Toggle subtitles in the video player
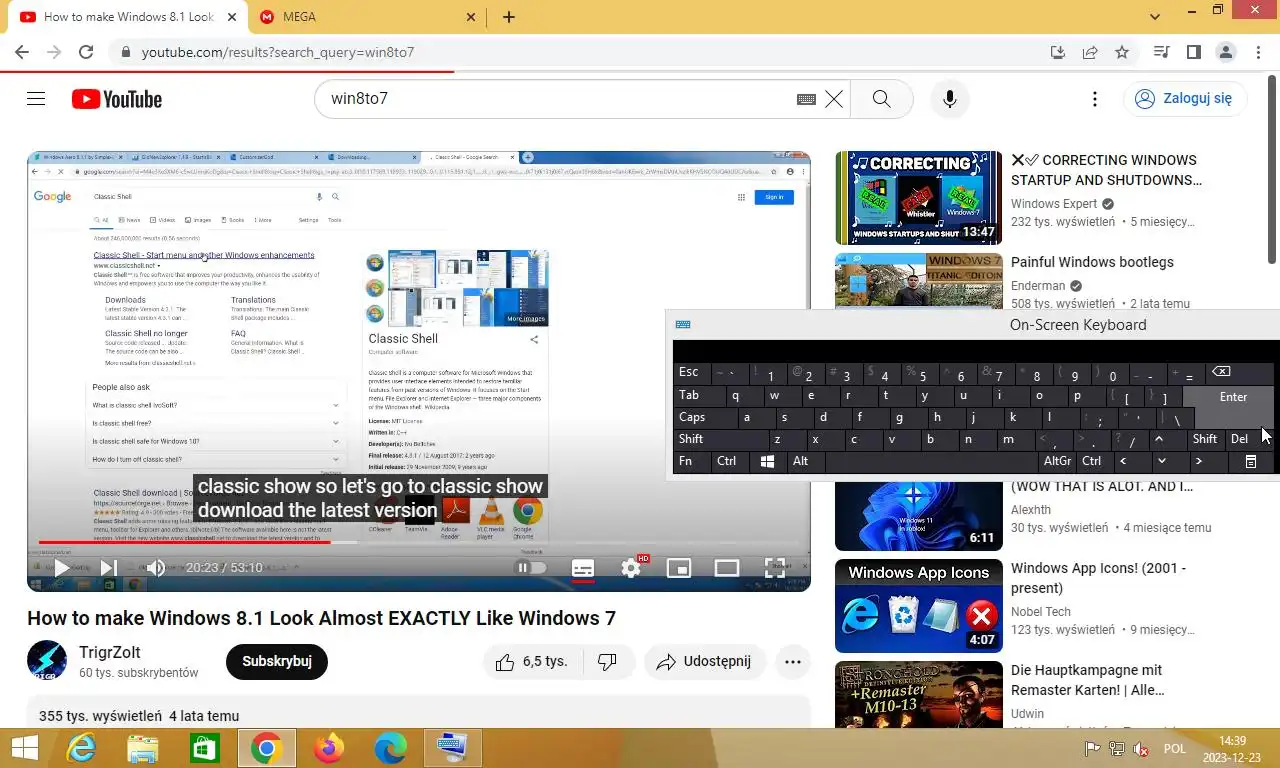This screenshot has height=768, width=1280. pyautogui.click(x=583, y=568)
